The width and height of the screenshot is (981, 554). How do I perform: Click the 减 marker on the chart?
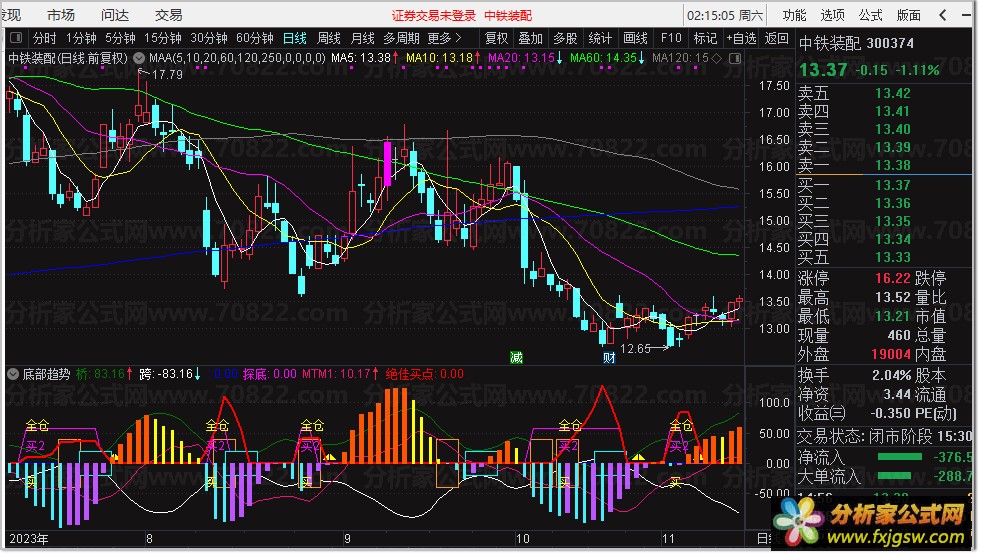(x=516, y=357)
